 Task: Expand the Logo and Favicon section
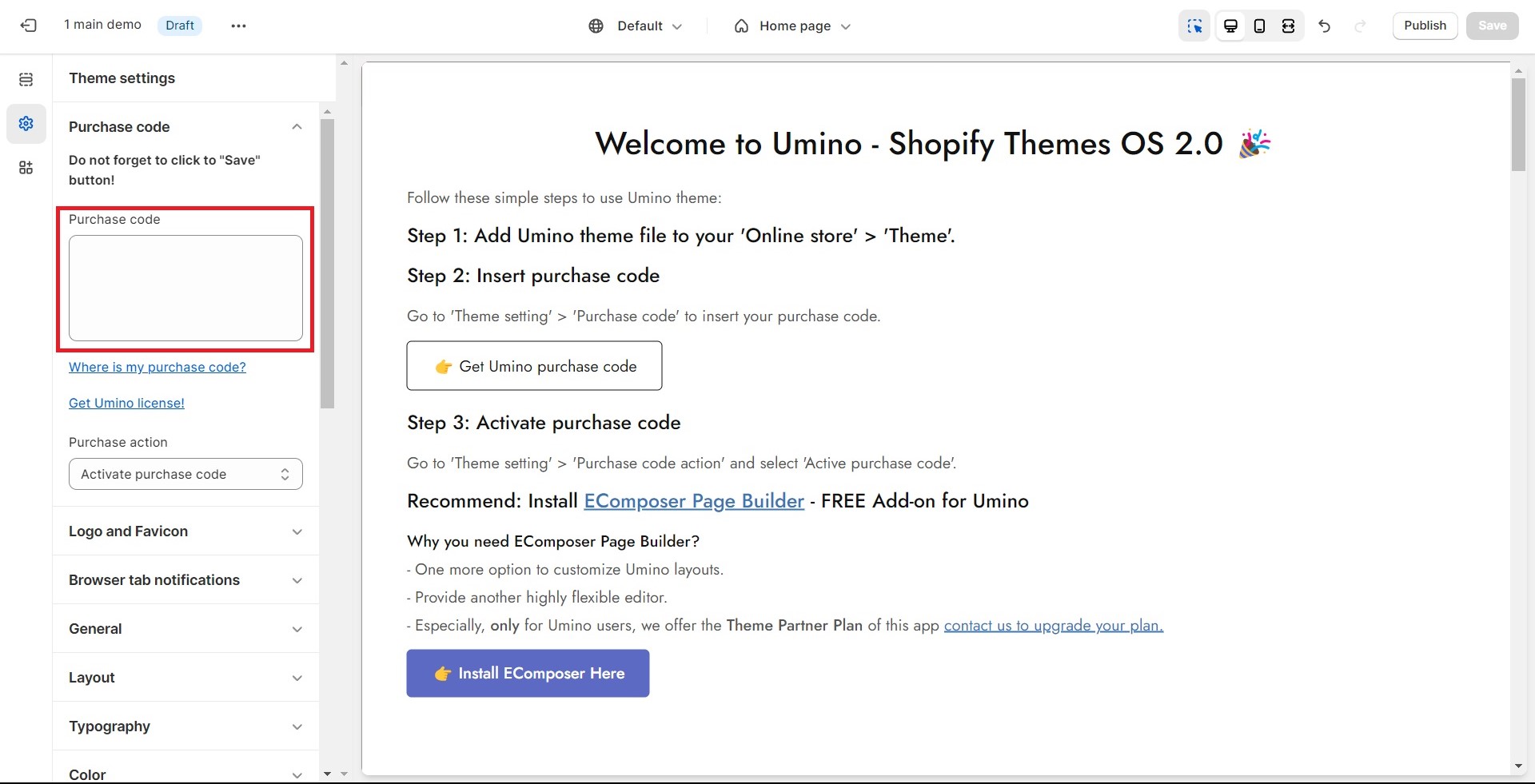pos(185,531)
